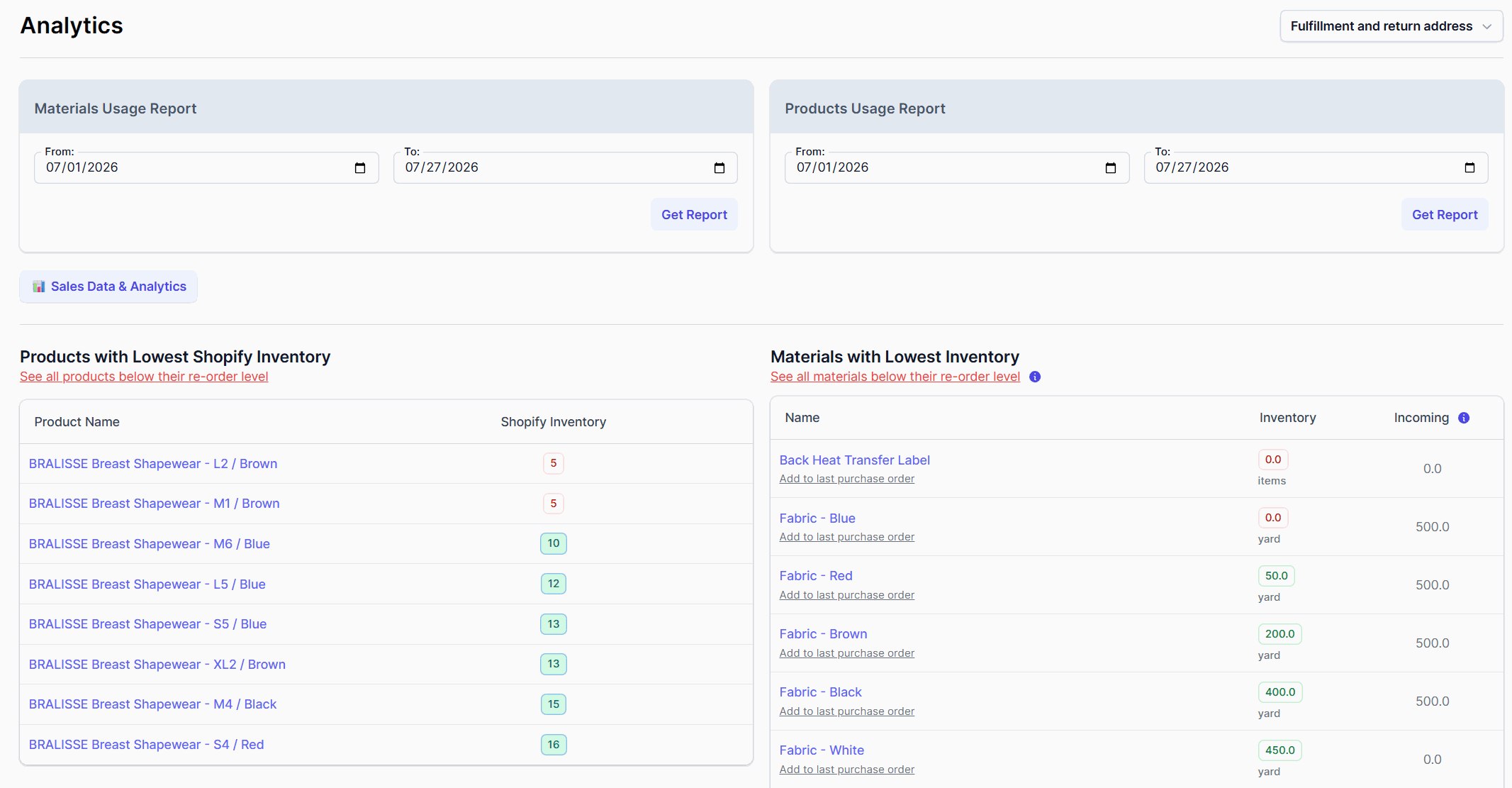Click the materials table Name column header
Viewport: 1512px width, 788px height.
[x=802, y=418]
